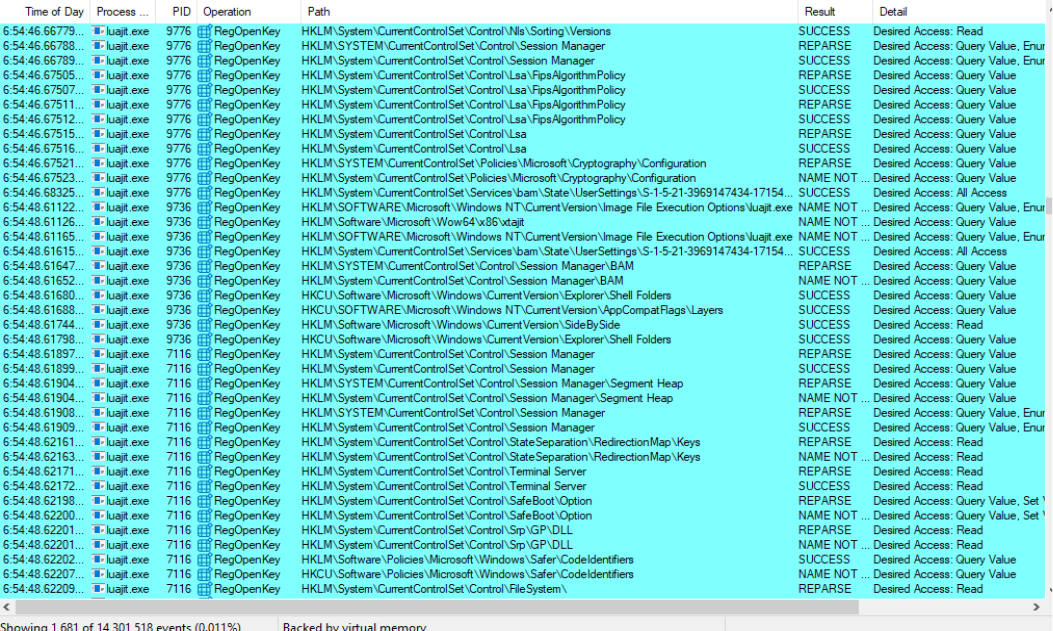Click the PID column header
Screen dimensions: 1053x631
click(180, 11)
